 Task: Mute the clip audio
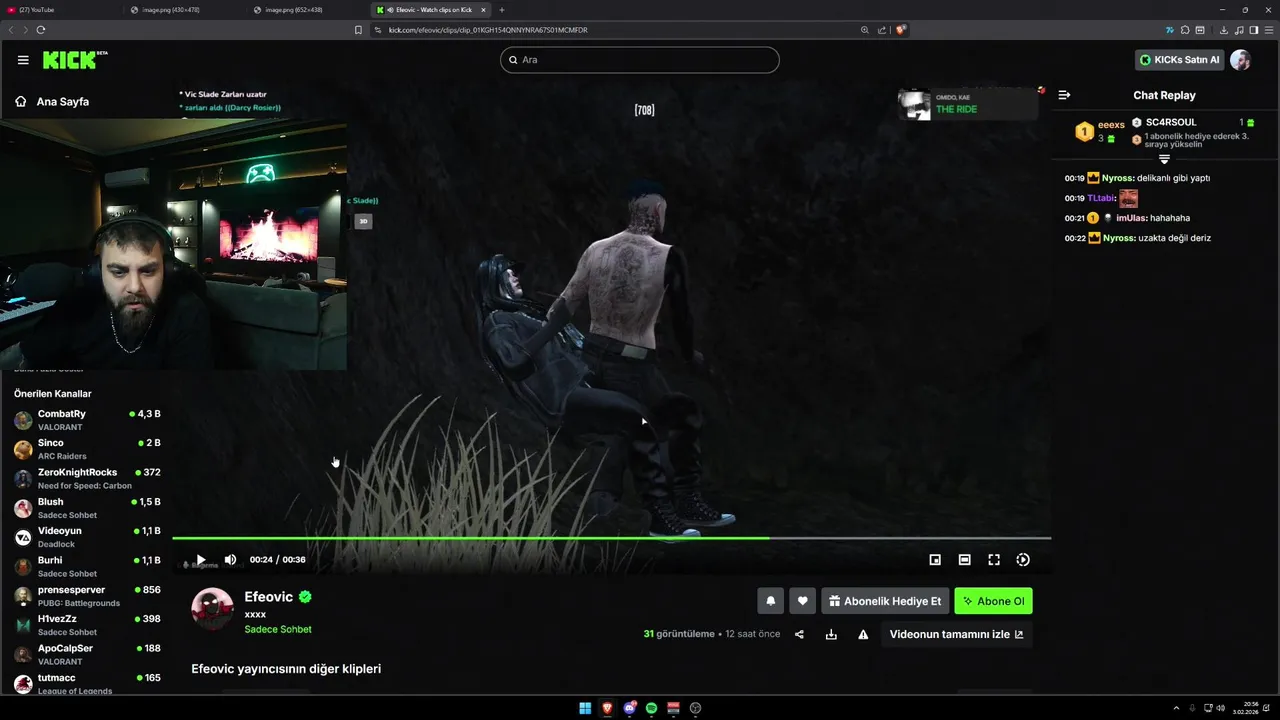point(230,560)
